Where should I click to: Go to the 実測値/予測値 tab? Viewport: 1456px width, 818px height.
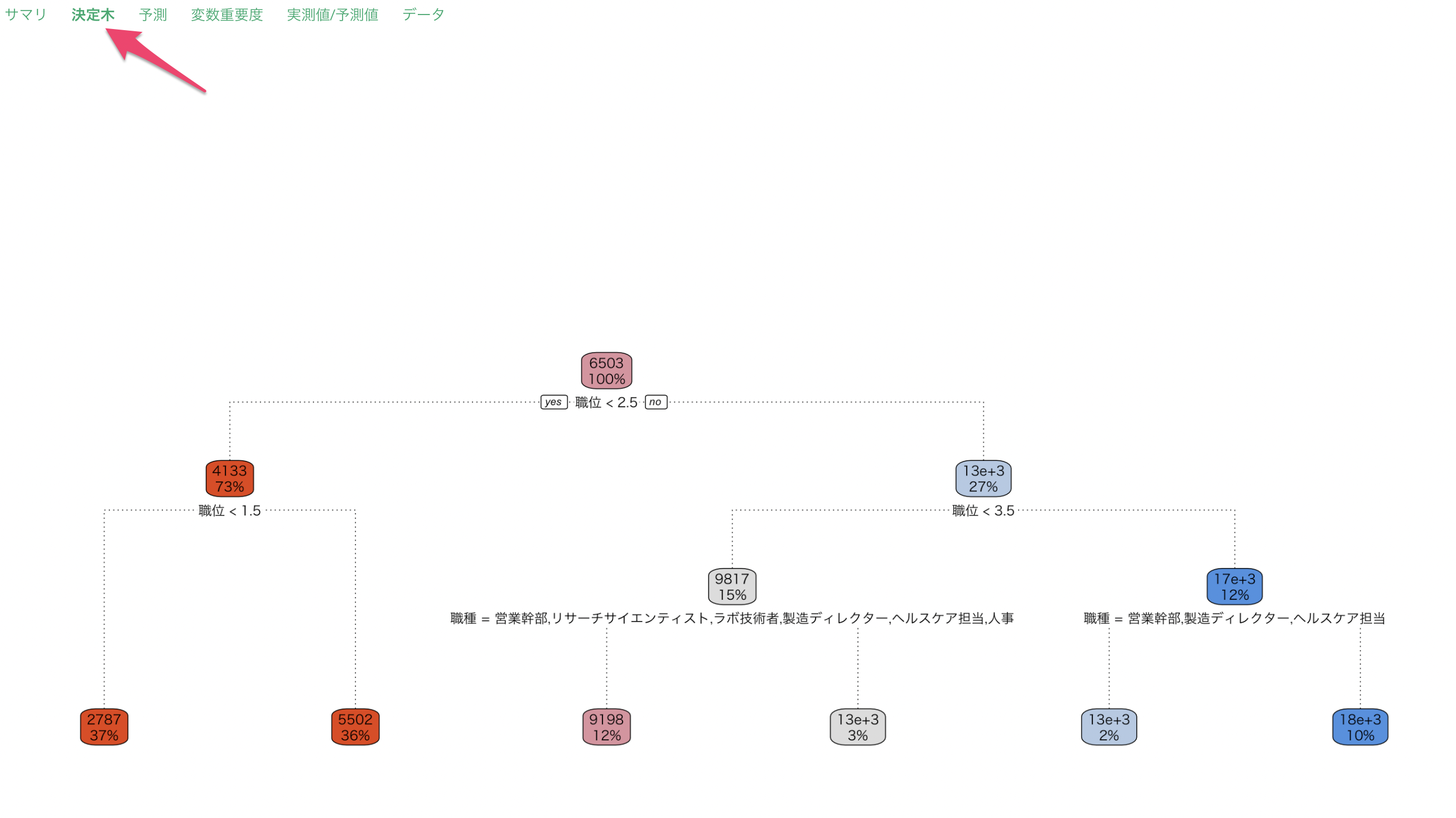[332, 15]
